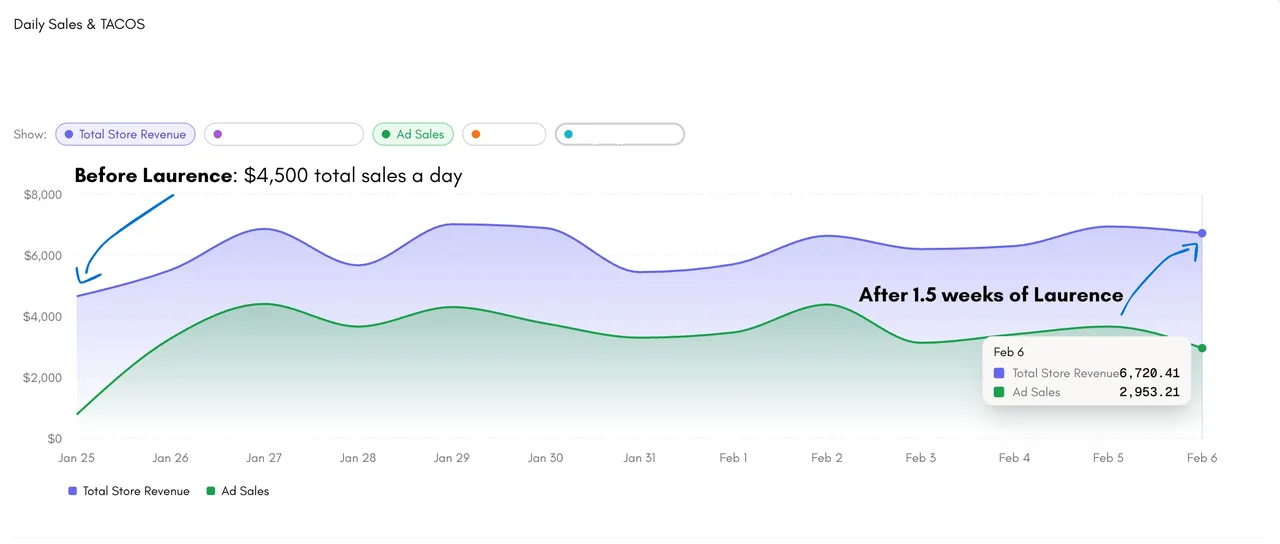Click the $8,000 y-axis label
This screenshot has height=544, width=1280.
42,195
